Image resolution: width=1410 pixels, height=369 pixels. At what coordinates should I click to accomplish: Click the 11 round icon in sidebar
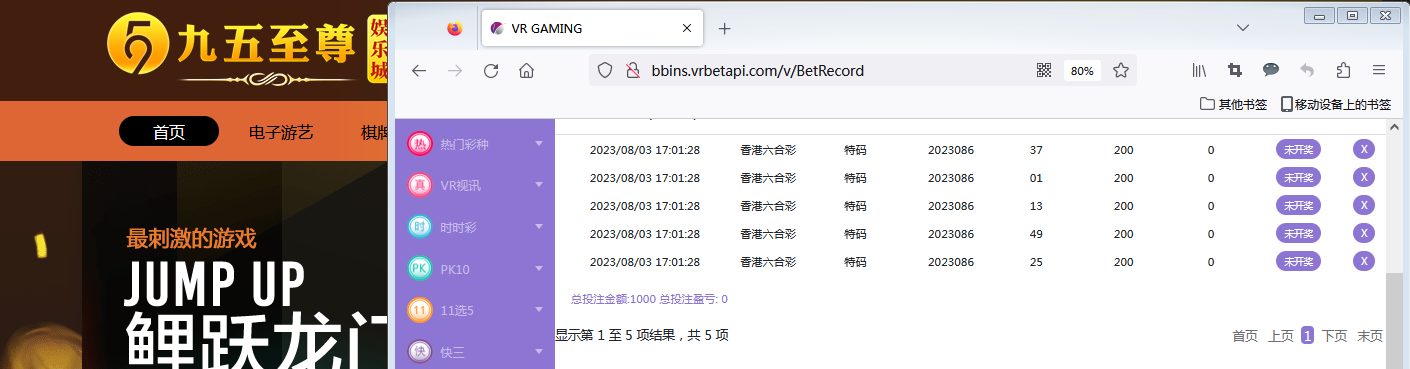(x=420, y=310)
